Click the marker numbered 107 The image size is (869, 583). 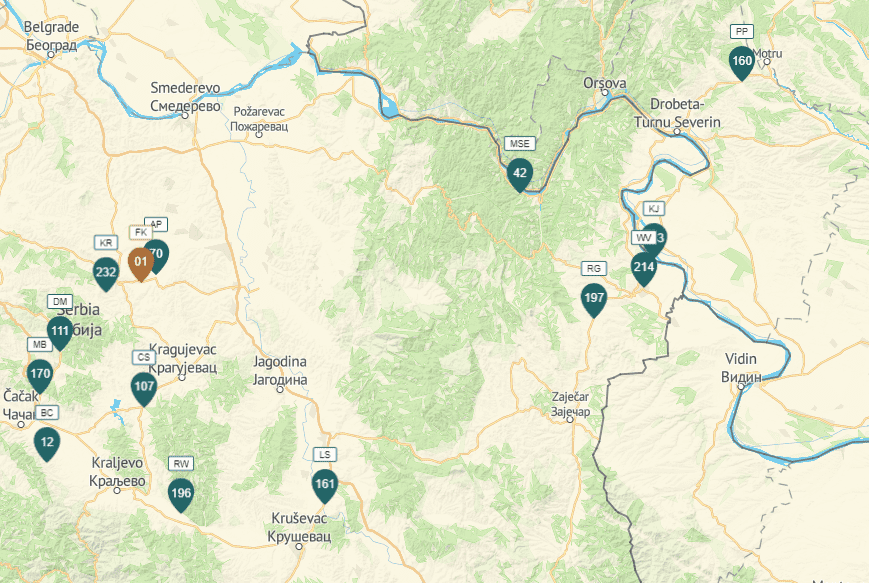tap(144, 388)
